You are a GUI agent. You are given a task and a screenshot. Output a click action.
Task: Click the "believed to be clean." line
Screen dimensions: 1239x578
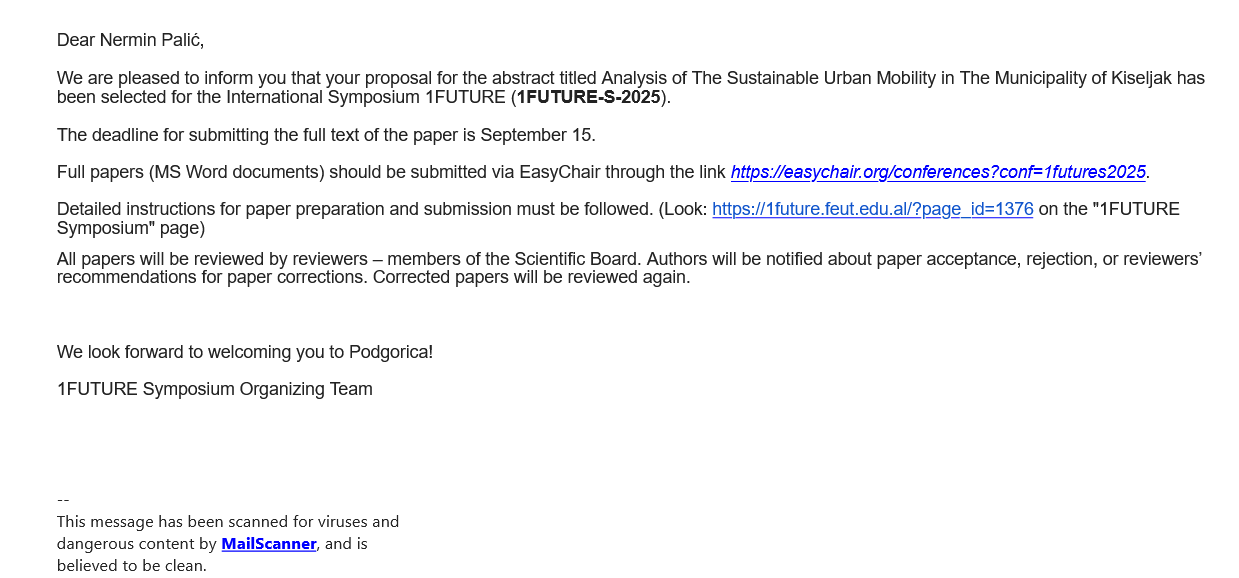(x=131, y=565)
